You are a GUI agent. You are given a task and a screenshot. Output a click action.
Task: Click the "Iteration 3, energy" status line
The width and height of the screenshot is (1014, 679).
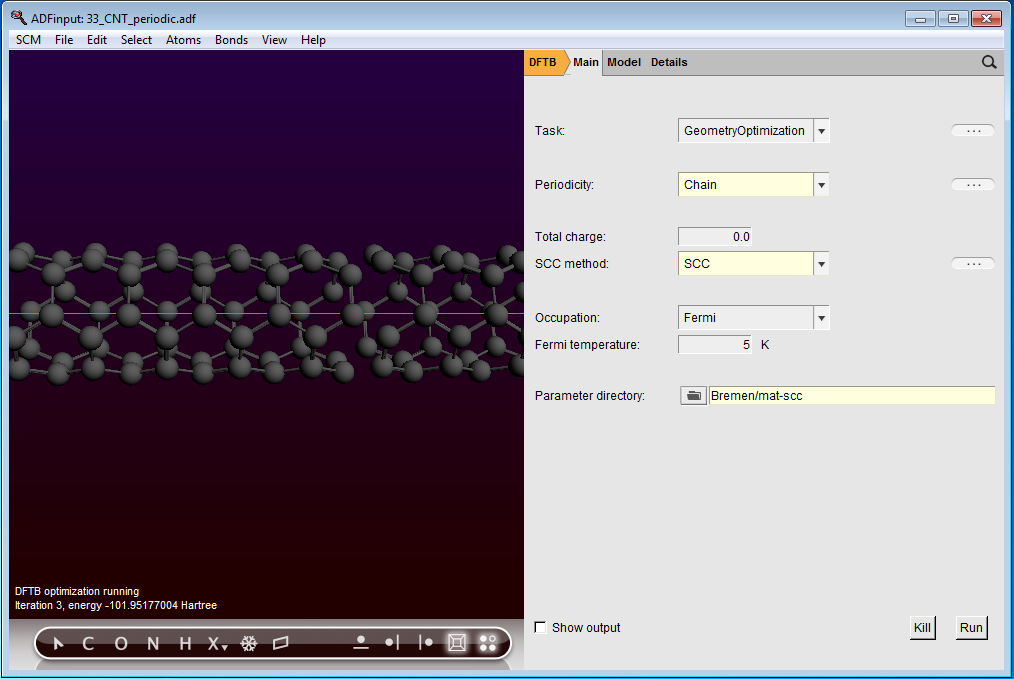coord(116,605)
